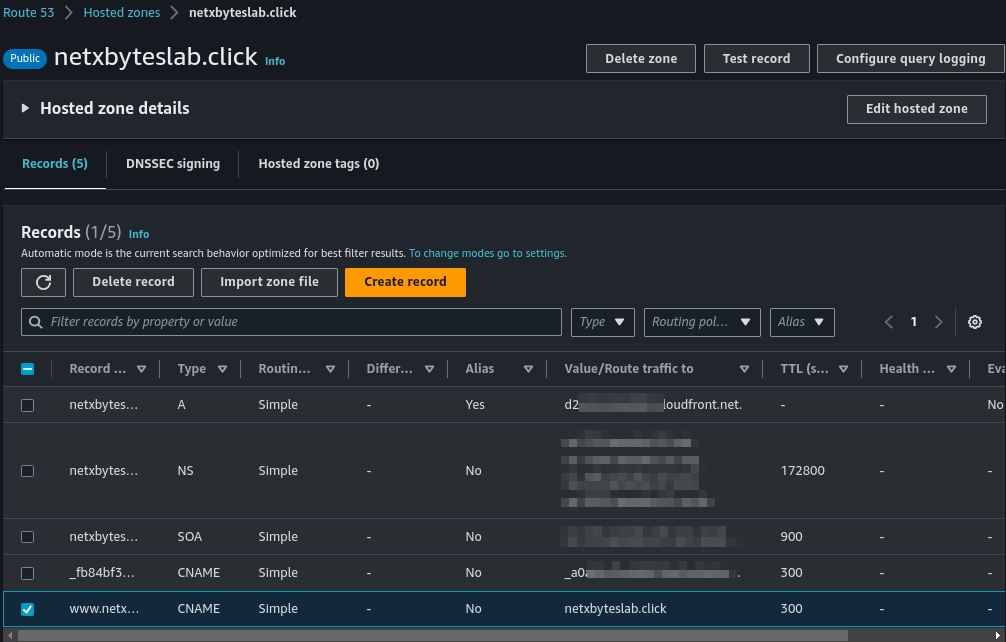Open the table preferences gear icon
Viewport: 1006px width, 642px height.
tap(975, 322)
